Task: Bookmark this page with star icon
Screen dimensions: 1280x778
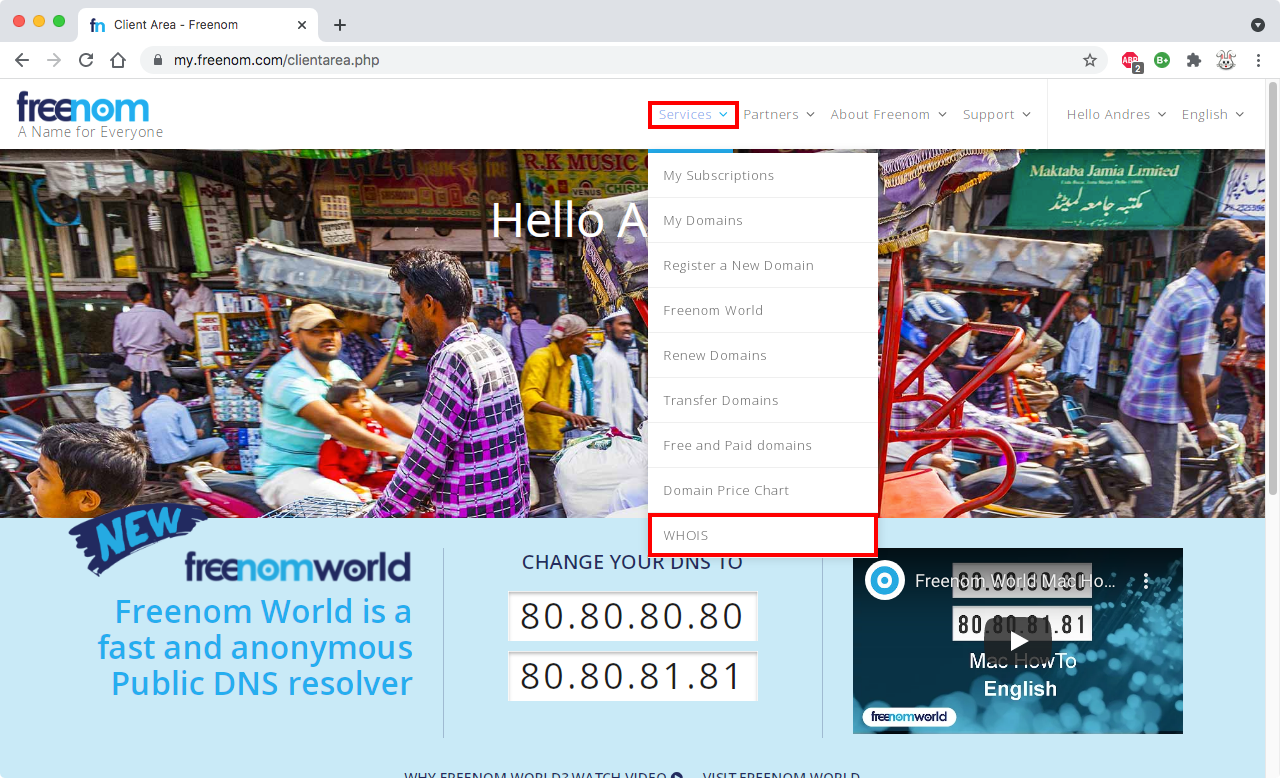Action: pos(1090,60)
